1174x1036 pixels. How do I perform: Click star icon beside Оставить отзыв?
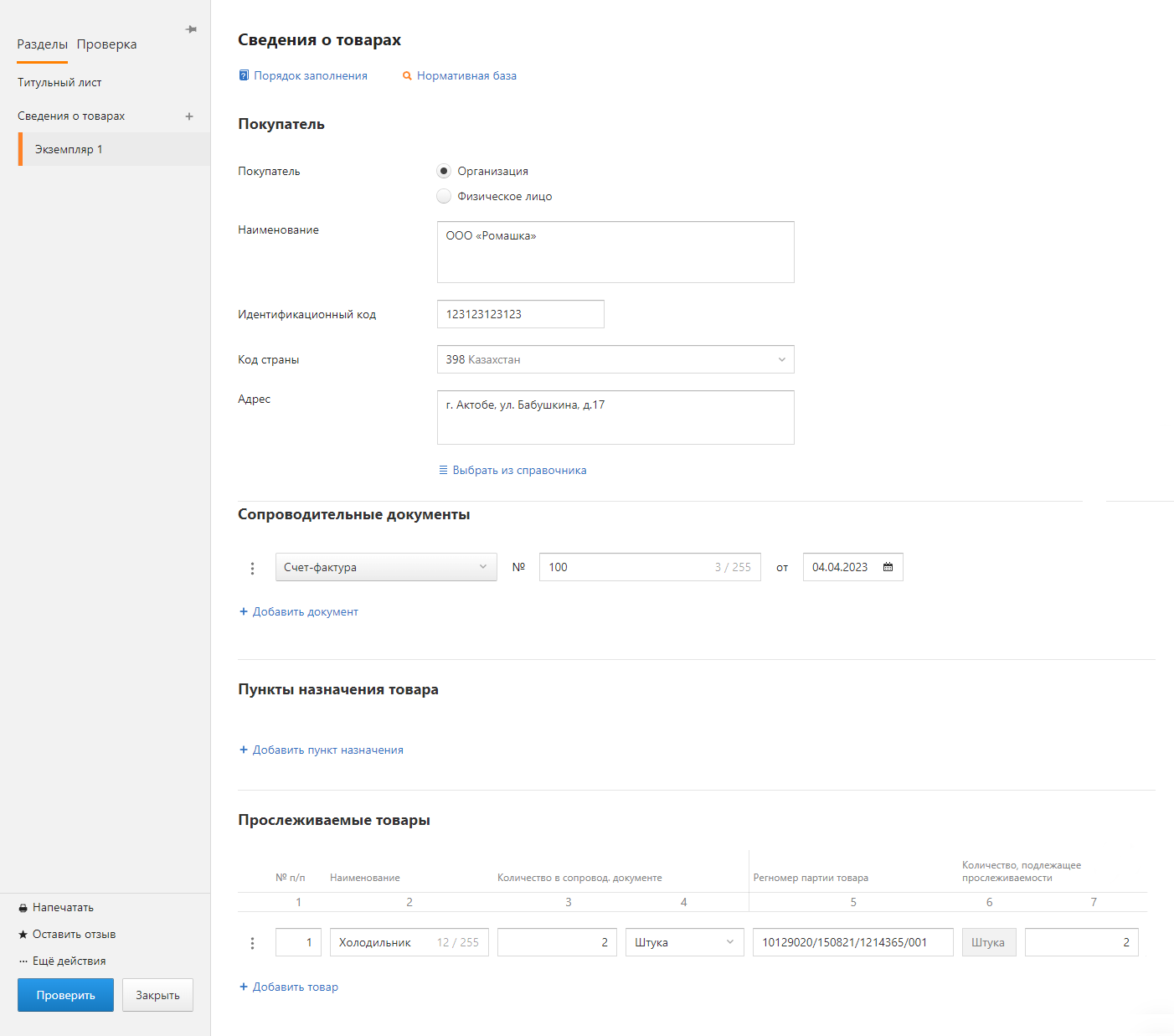point(23,935)
